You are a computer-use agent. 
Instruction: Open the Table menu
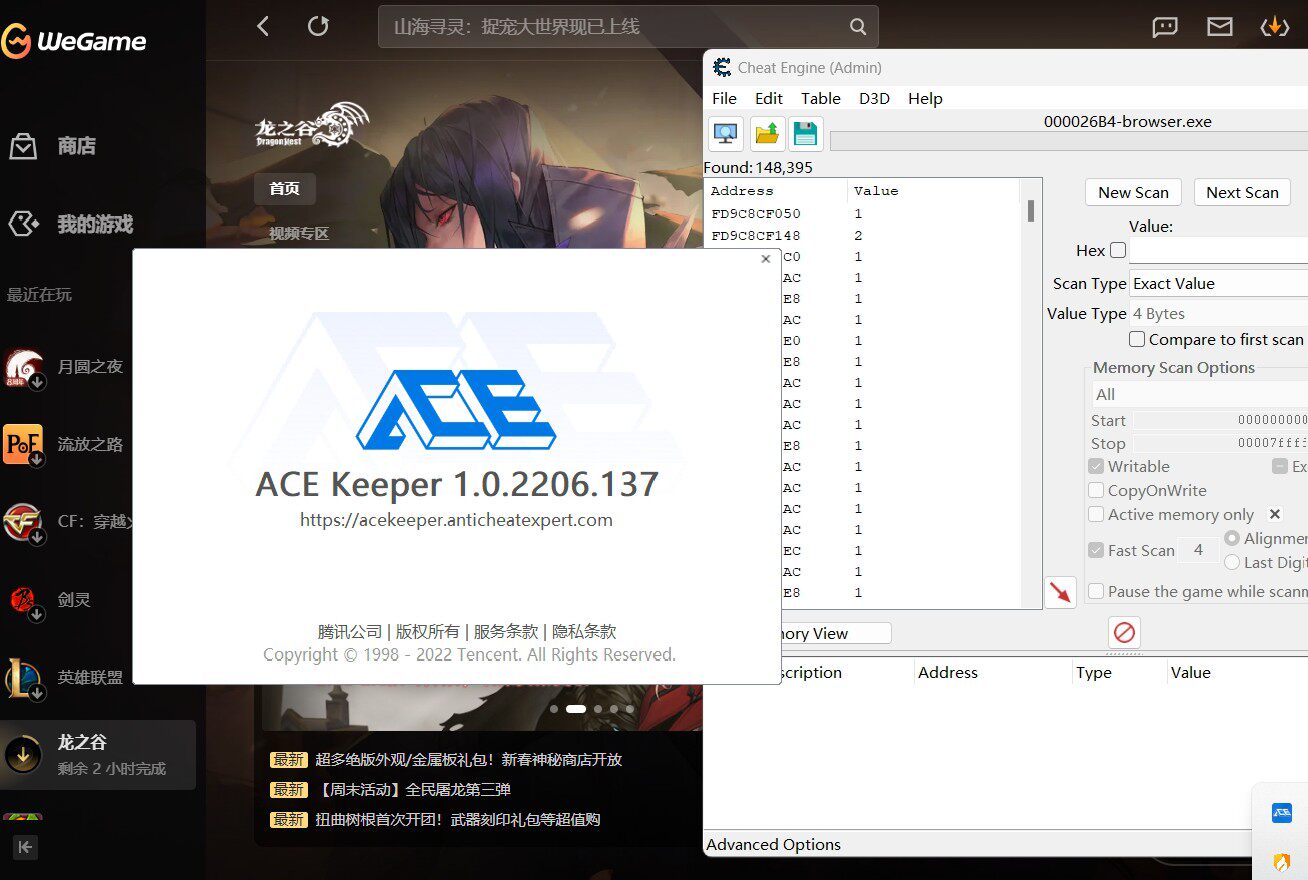tap(821, 98)
